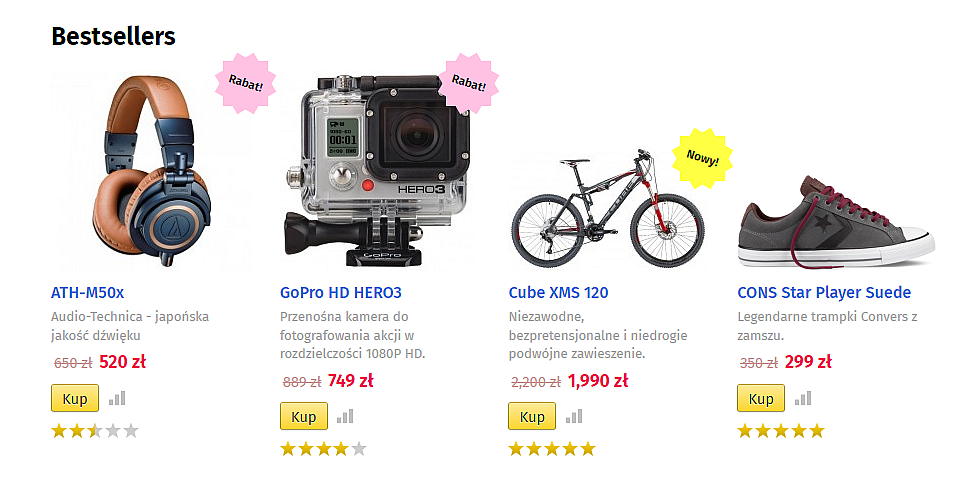Open the Cube XMS 120 product link
This screenshot has width=961, height=478.
point(558,293)
